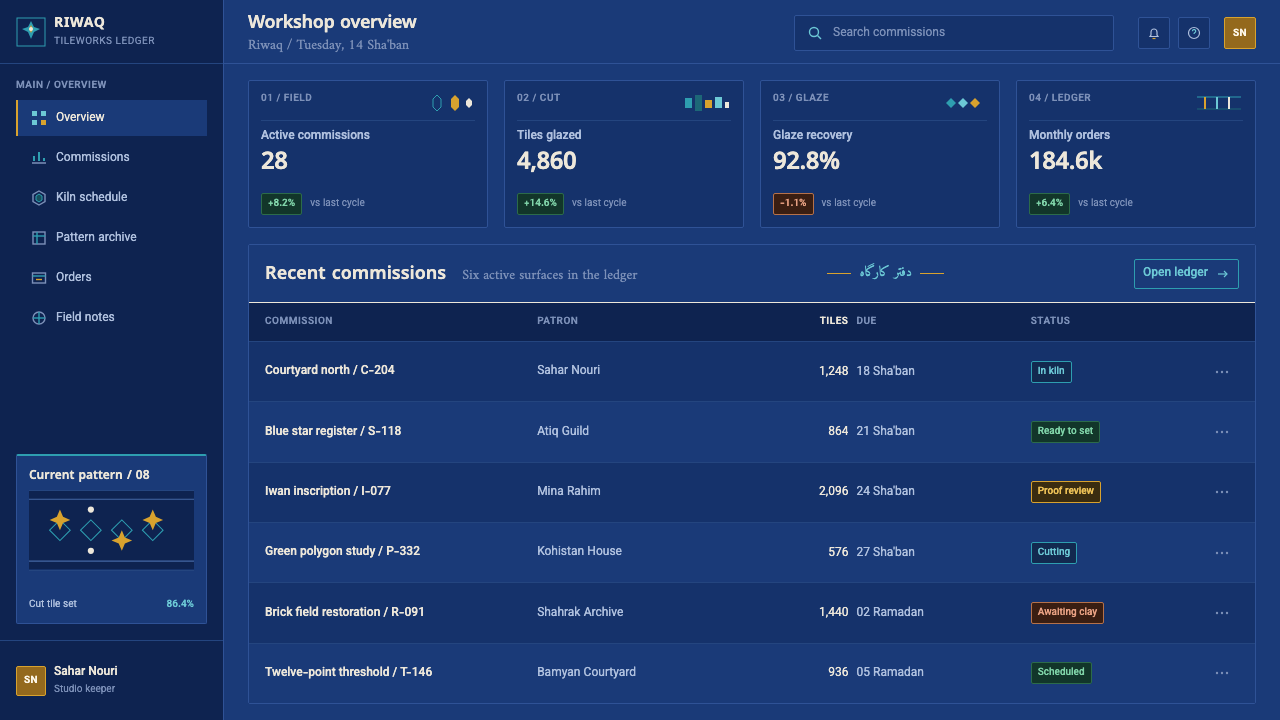The image size is (1280, 720).
Task: Open row menu for Brick field restoration / R-091
Action: 1222,613
